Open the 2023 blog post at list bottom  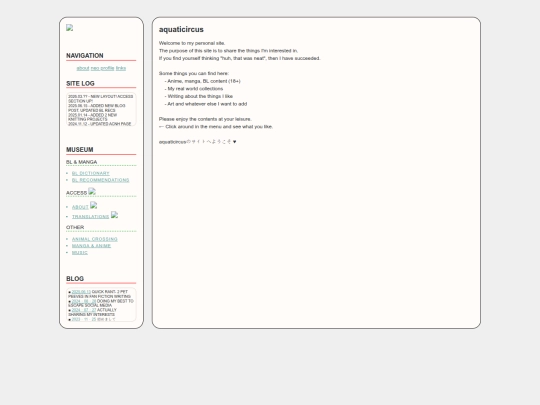(x=84, y=319)
